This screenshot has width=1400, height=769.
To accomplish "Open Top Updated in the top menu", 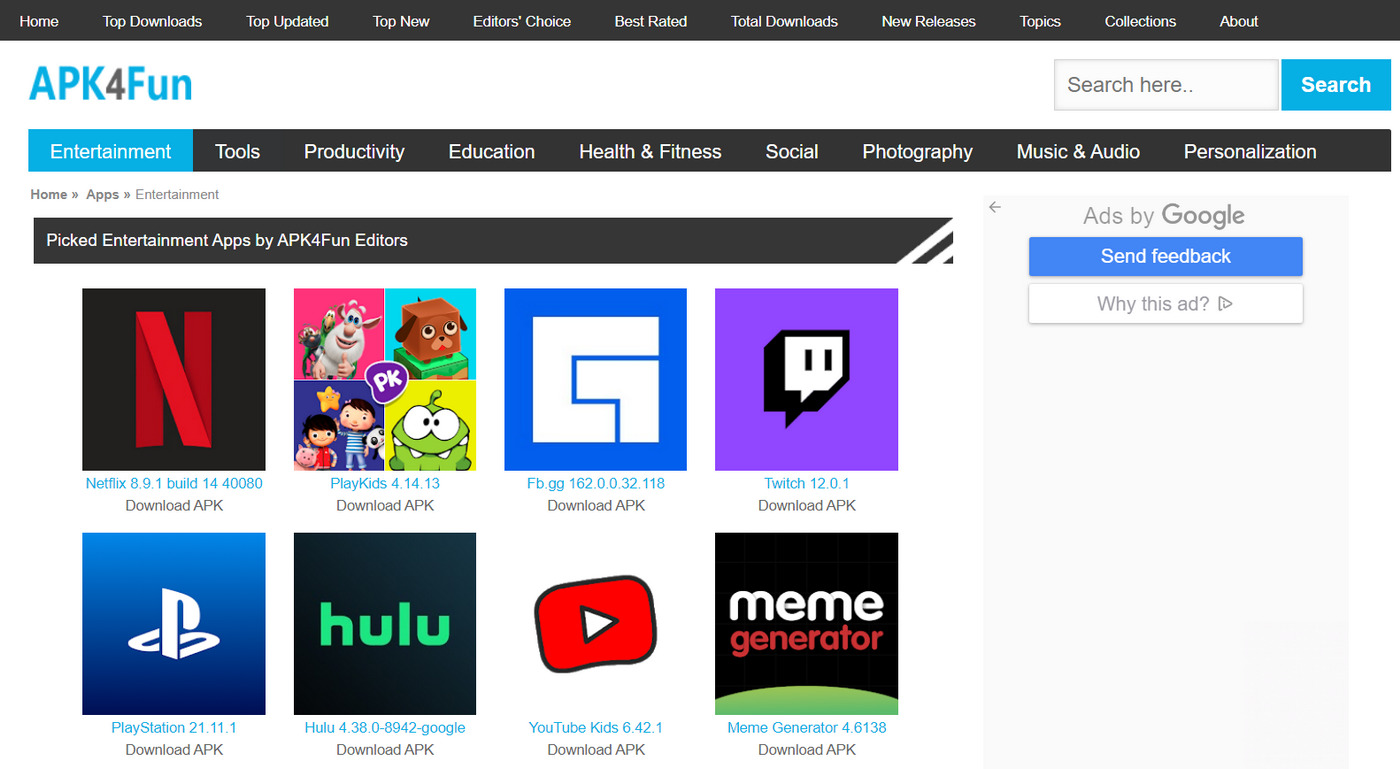I will point(287,21).
